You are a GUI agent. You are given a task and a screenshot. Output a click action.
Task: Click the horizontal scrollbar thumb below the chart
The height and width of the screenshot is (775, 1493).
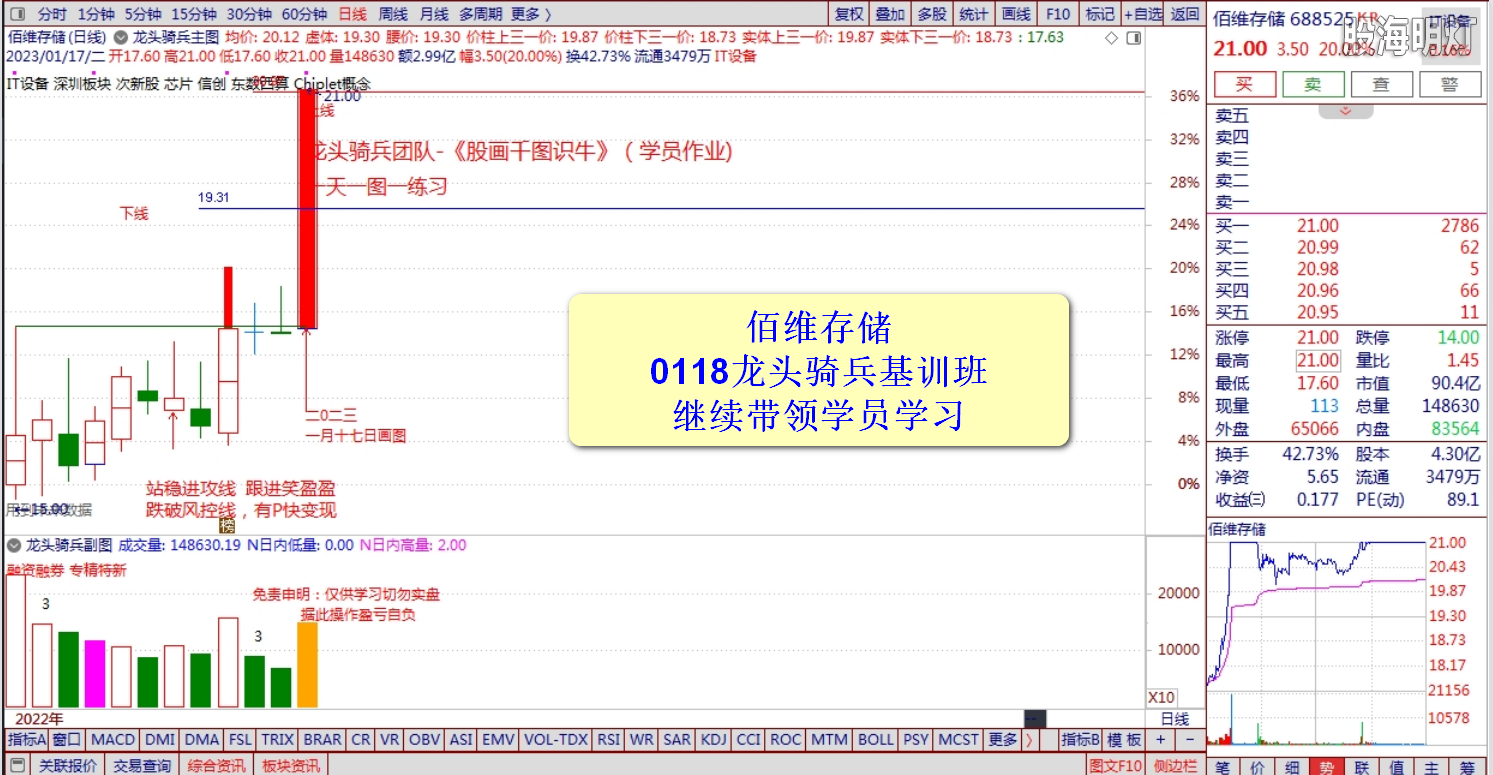pyautogui.click(x=1034, y=718)
